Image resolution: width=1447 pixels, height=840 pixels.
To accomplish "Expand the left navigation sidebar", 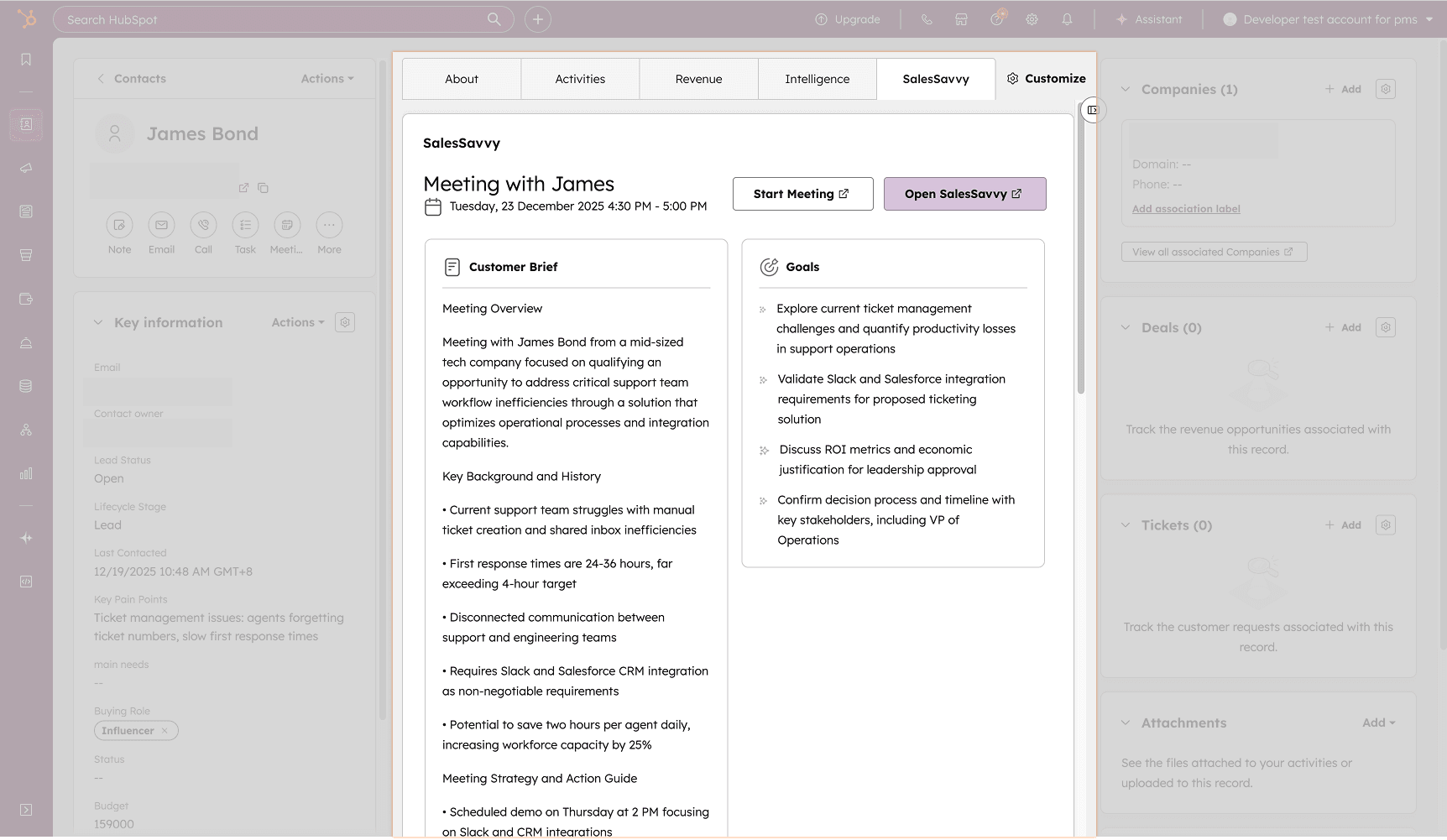I will coord(26,810).
